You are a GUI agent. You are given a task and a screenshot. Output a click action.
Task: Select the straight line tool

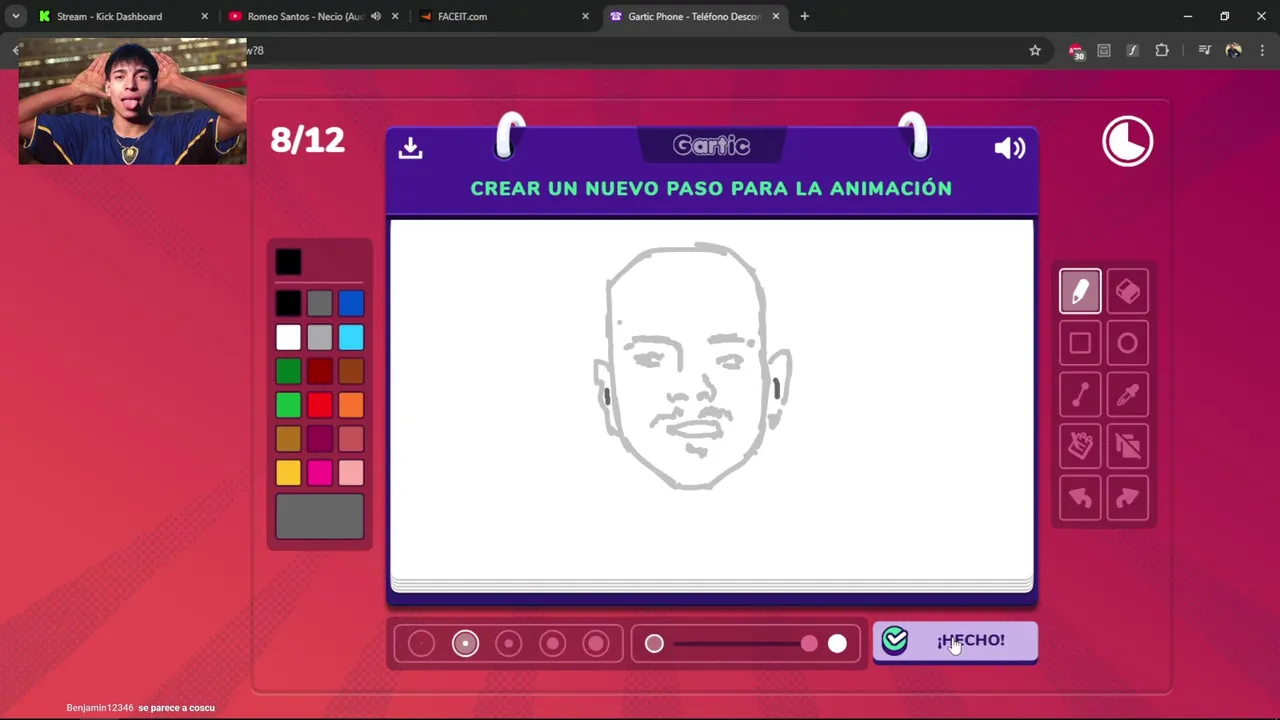[1080, 396]
